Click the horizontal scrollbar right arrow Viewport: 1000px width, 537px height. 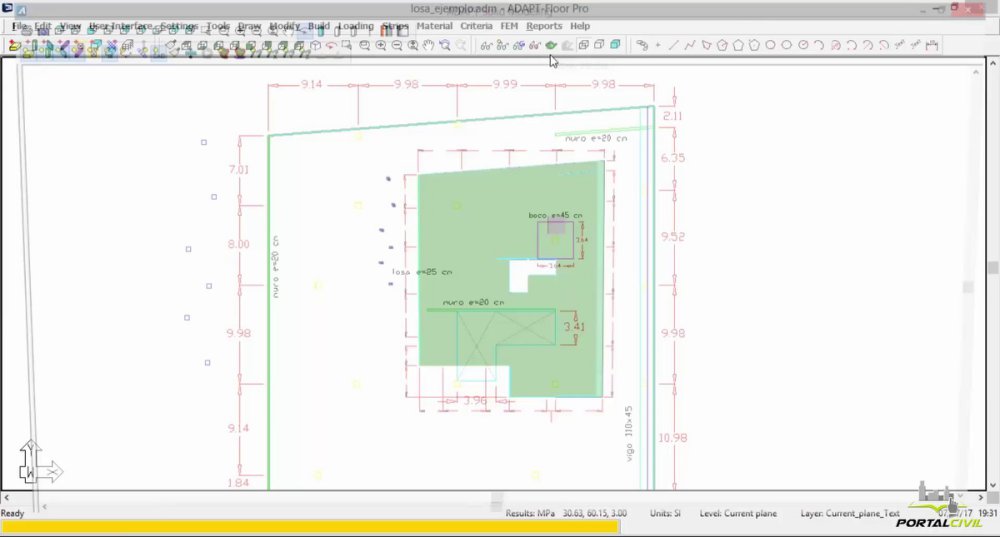pyautogui.click(x=981, y=497)
